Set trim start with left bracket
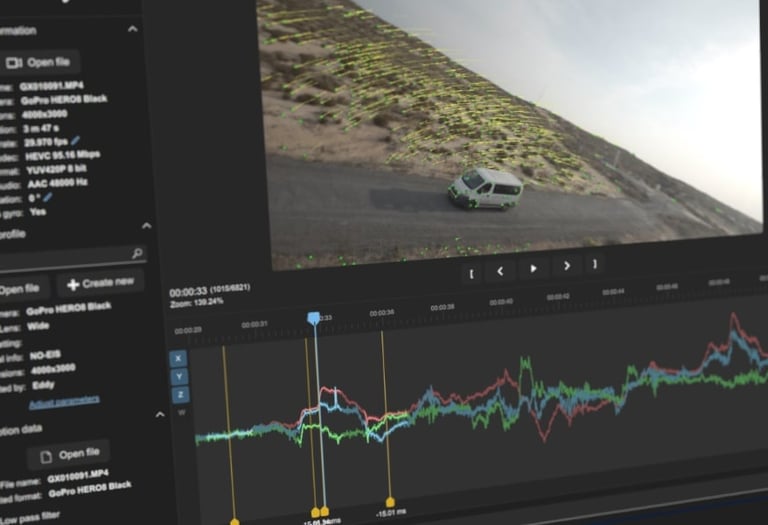The height and width of the screenshot is (525, 768). tap(471, 273)
